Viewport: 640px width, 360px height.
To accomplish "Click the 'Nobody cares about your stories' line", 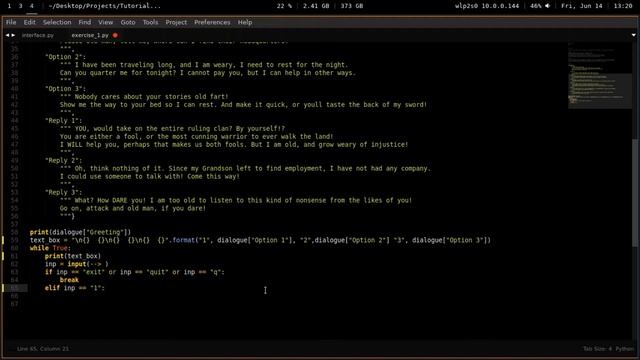I will (x=144, y=97).
